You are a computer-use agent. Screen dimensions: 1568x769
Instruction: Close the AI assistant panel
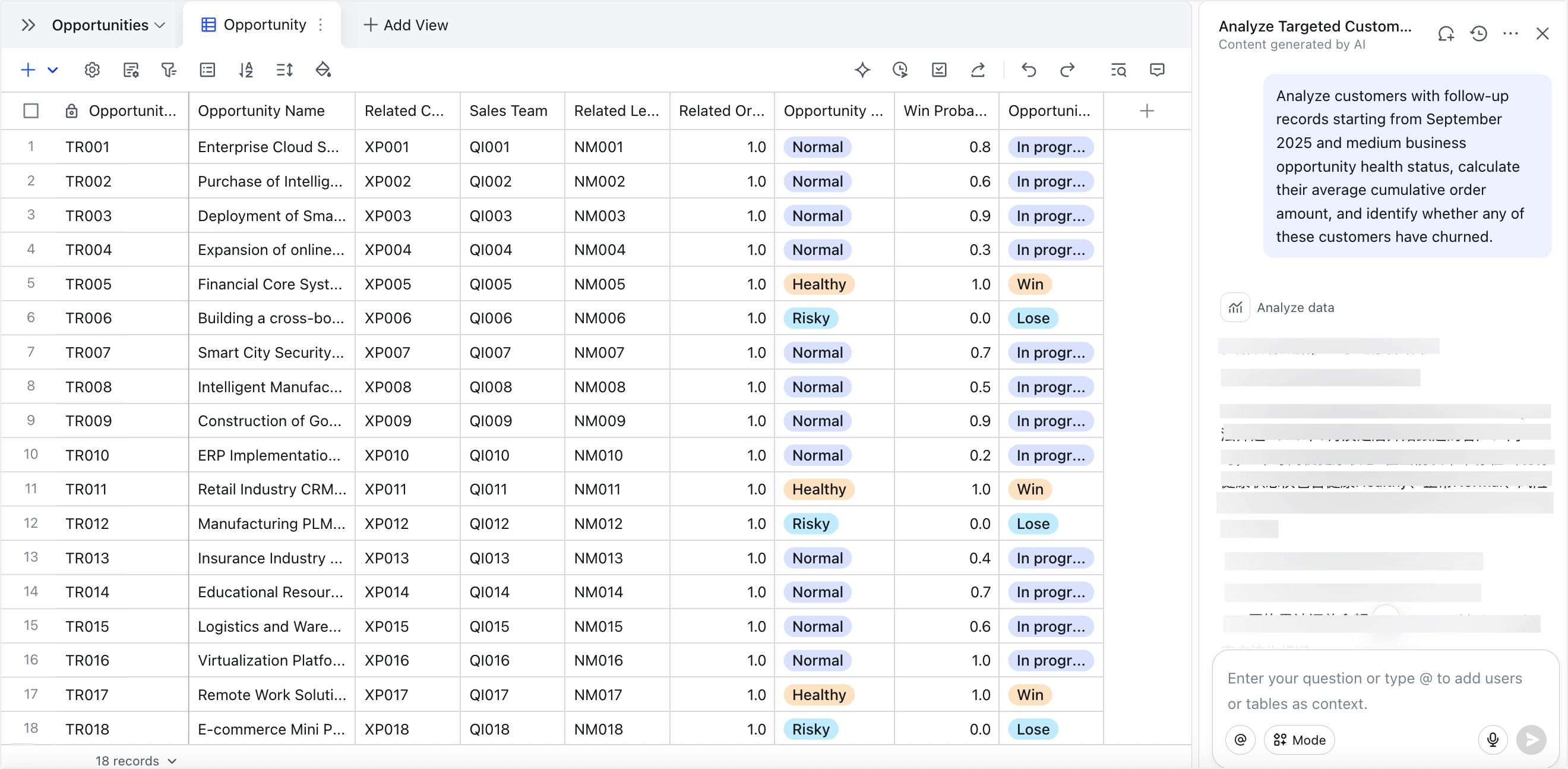[1542, 33]
